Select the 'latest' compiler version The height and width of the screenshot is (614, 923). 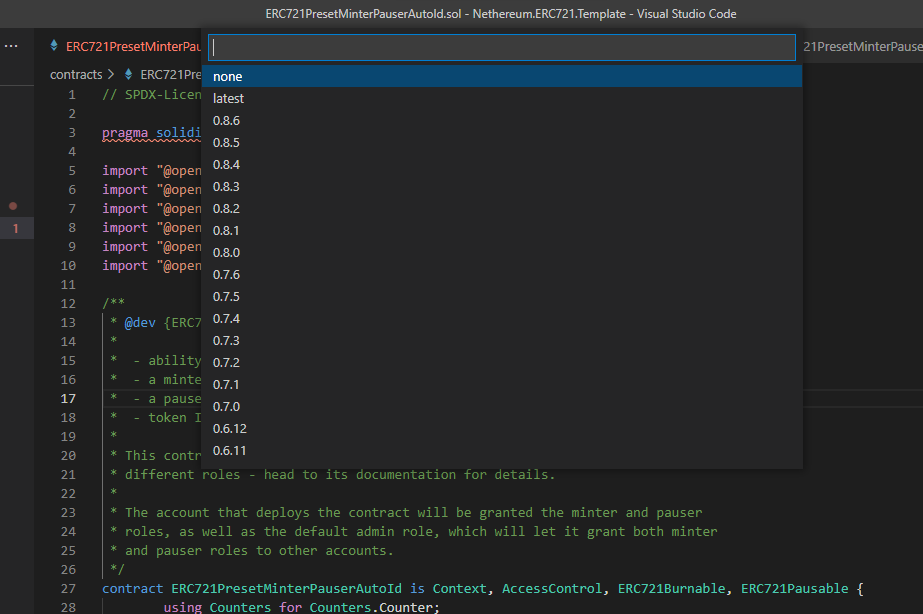tap(502, 98)
